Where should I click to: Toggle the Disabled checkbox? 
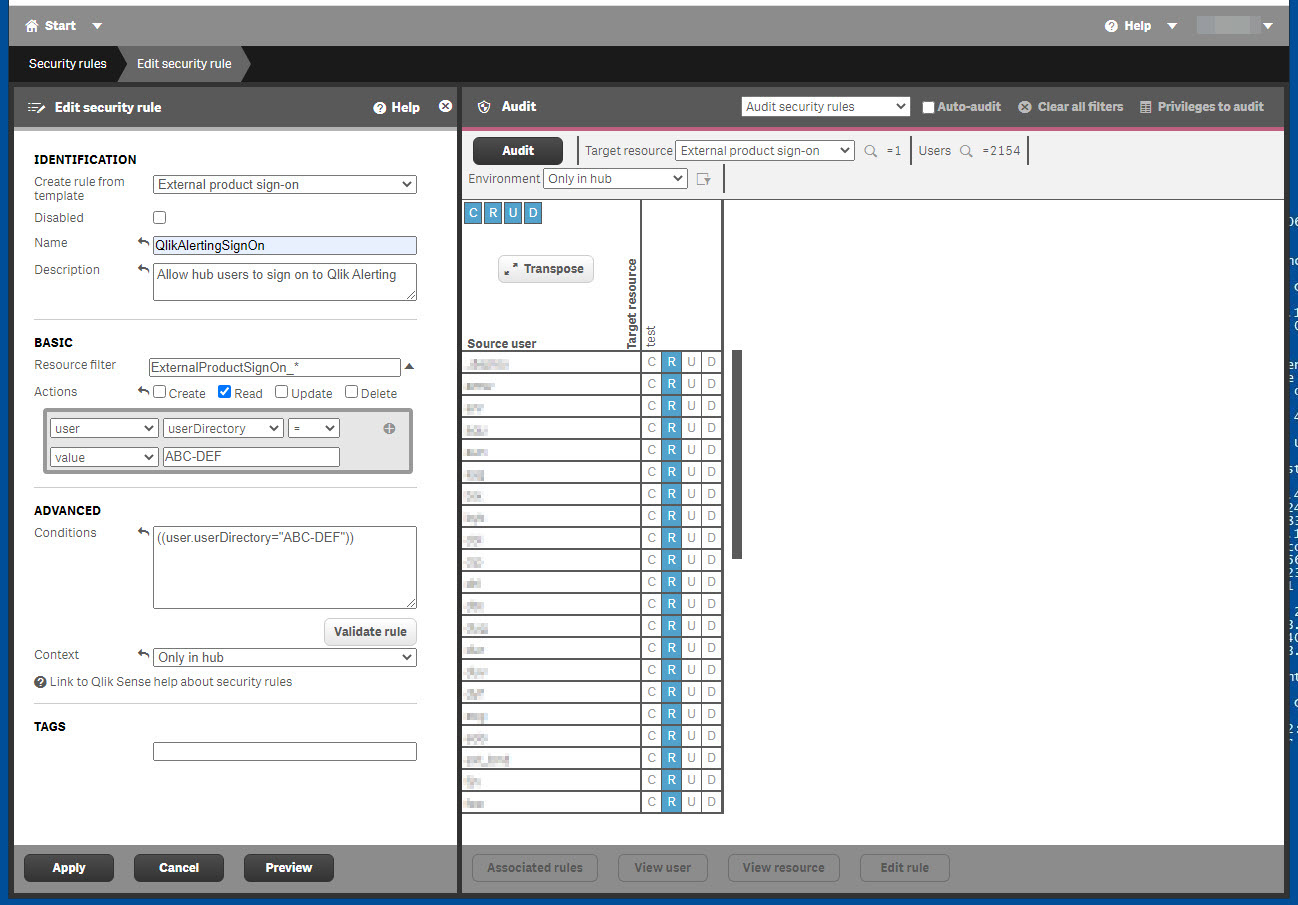tap(159, 217)
